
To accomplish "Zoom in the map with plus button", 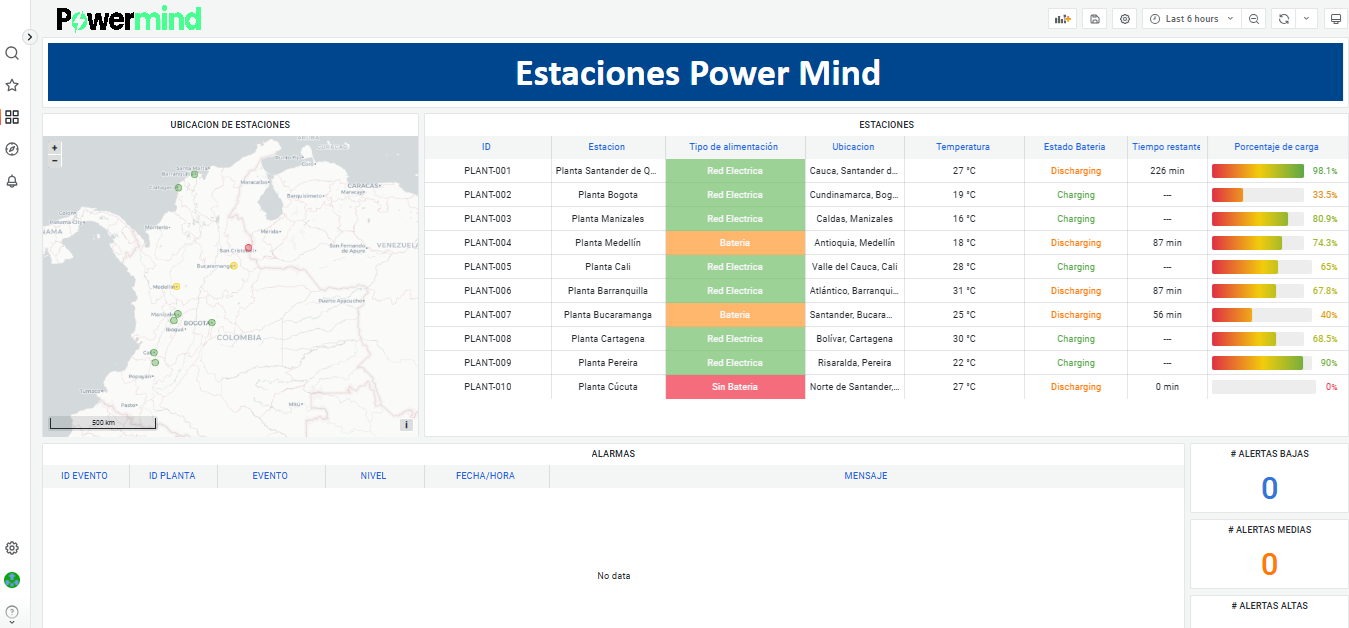I will click(x=55, y=148).
